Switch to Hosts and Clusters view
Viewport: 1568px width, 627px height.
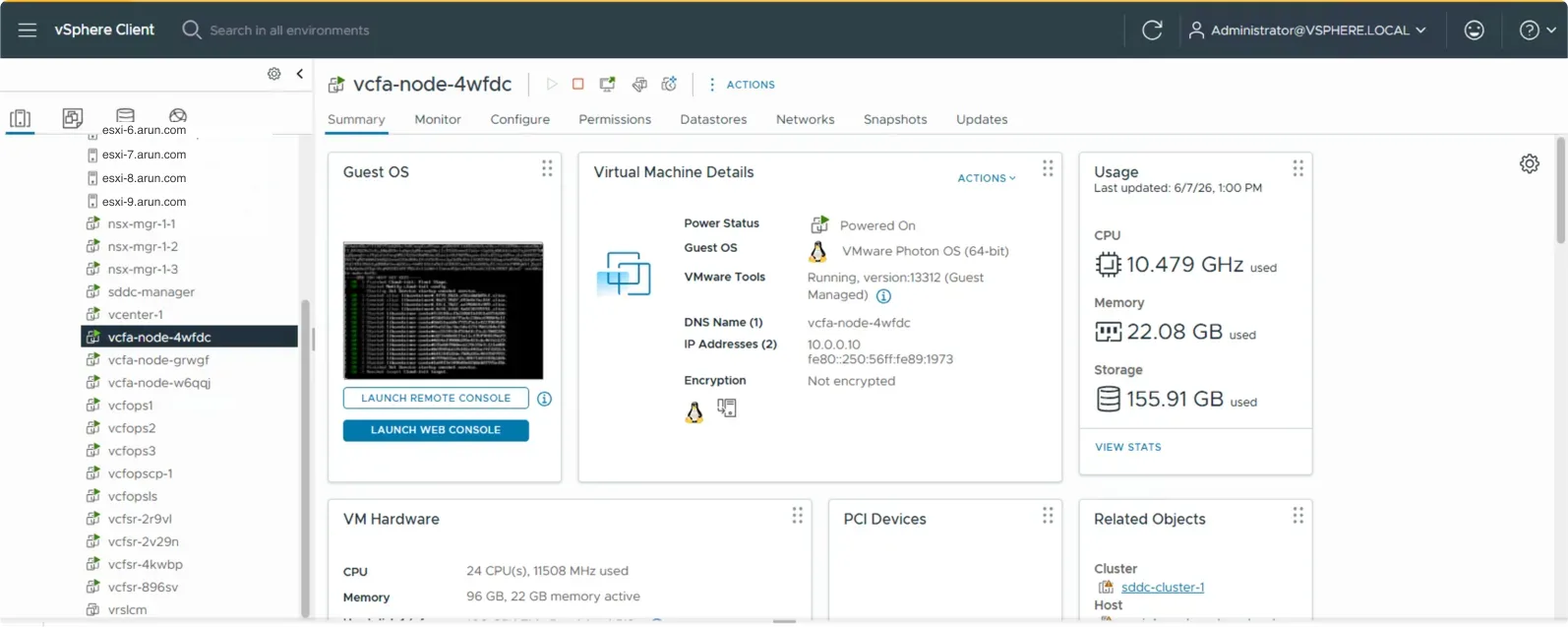pos(20,118)
